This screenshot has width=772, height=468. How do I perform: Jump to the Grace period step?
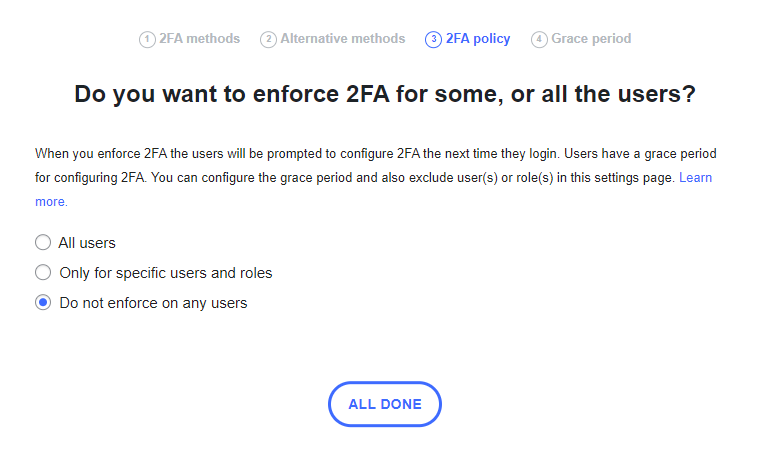click(x=591, y=39)
